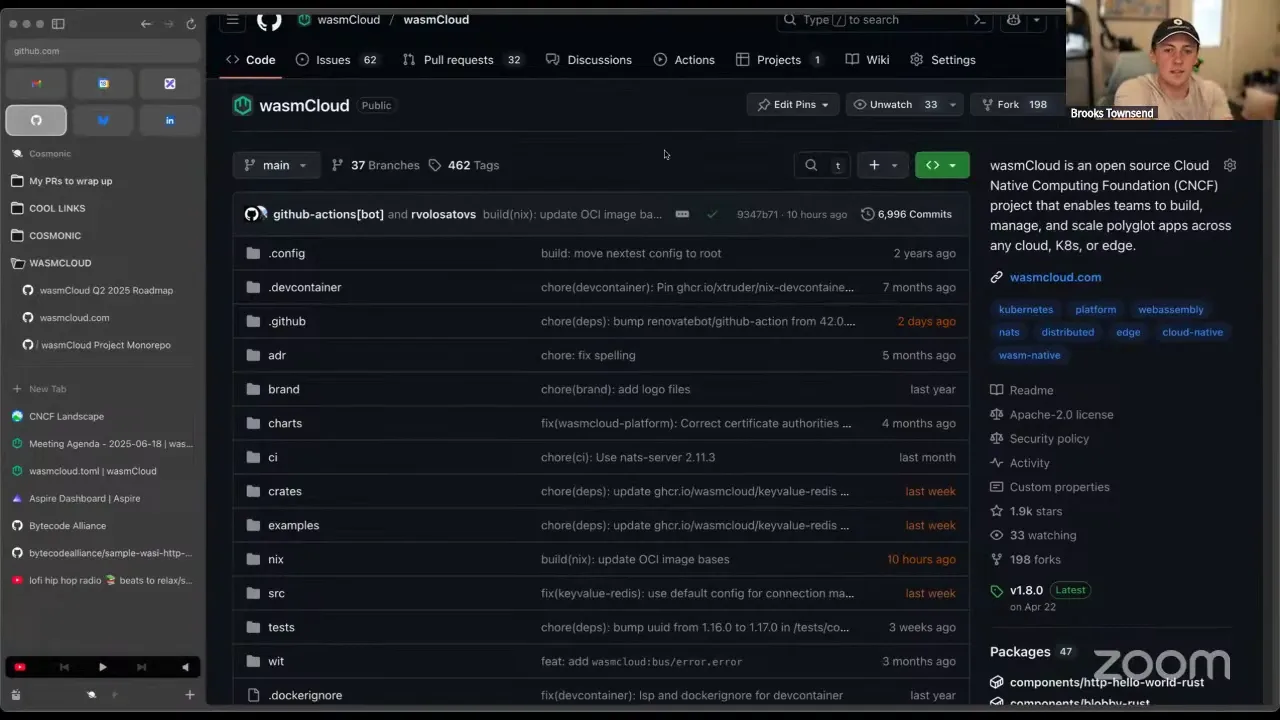The width and height of the screenshot is (1280, 720).
Task: Skip to next track in media controls
Action: [141, 667]
